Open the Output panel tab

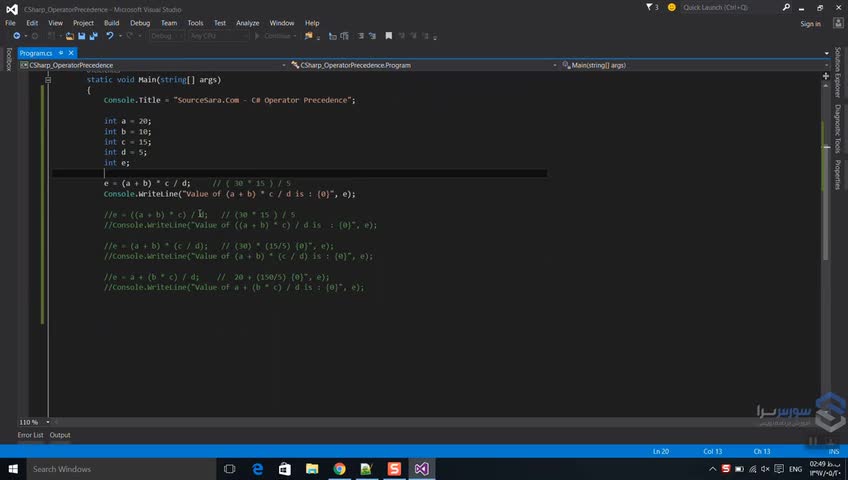60,435
